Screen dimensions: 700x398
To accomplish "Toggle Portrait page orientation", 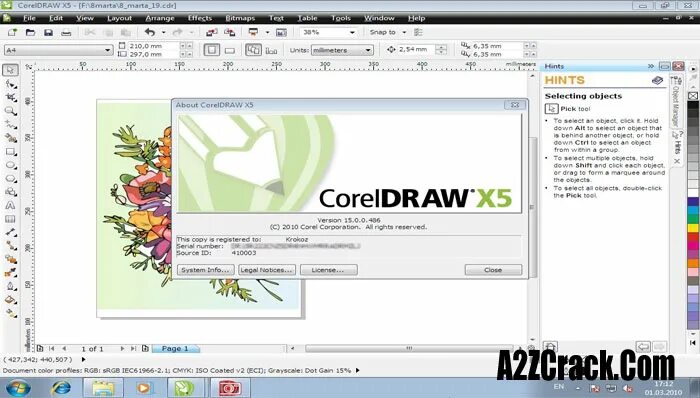I will pos(212,50).
